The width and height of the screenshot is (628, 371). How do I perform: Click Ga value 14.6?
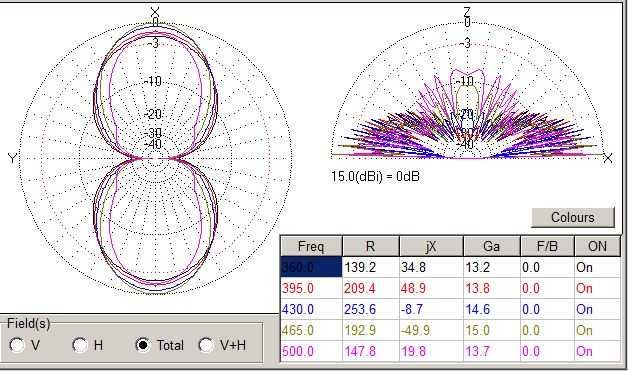pyautogui.click(x=492, y=309)
